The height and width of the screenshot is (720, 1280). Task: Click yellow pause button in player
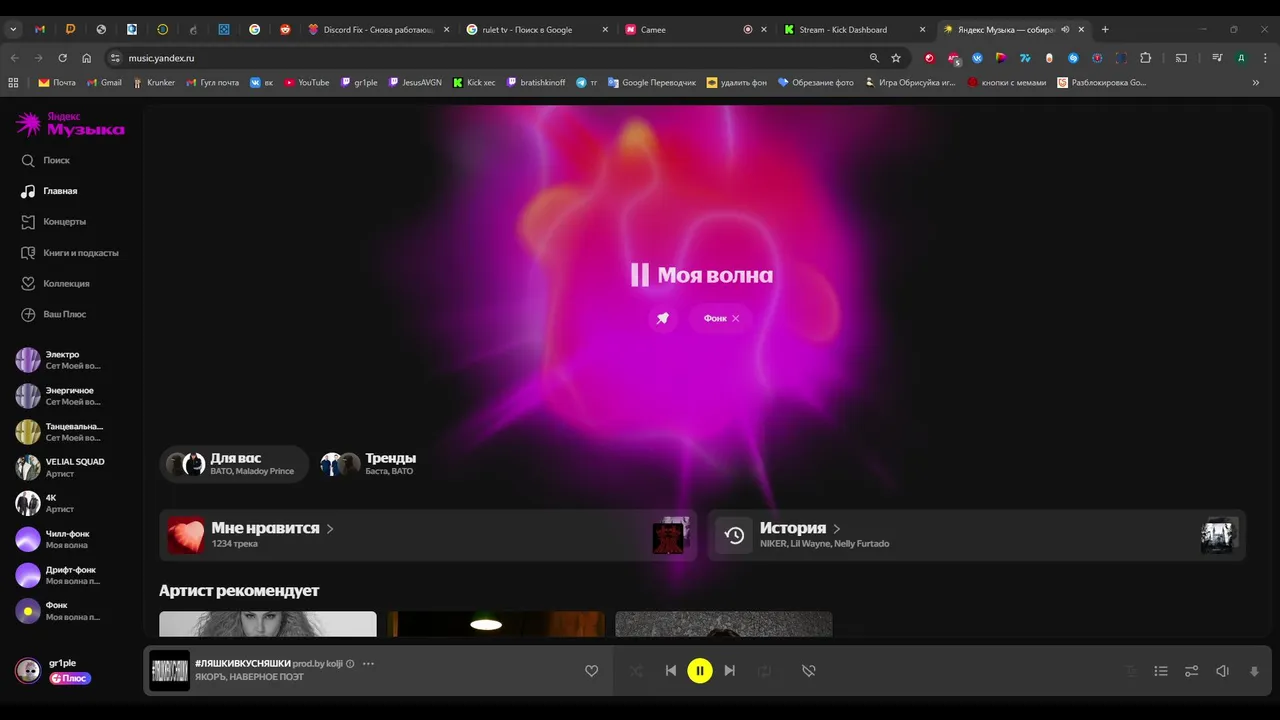[x=700, y=671]
